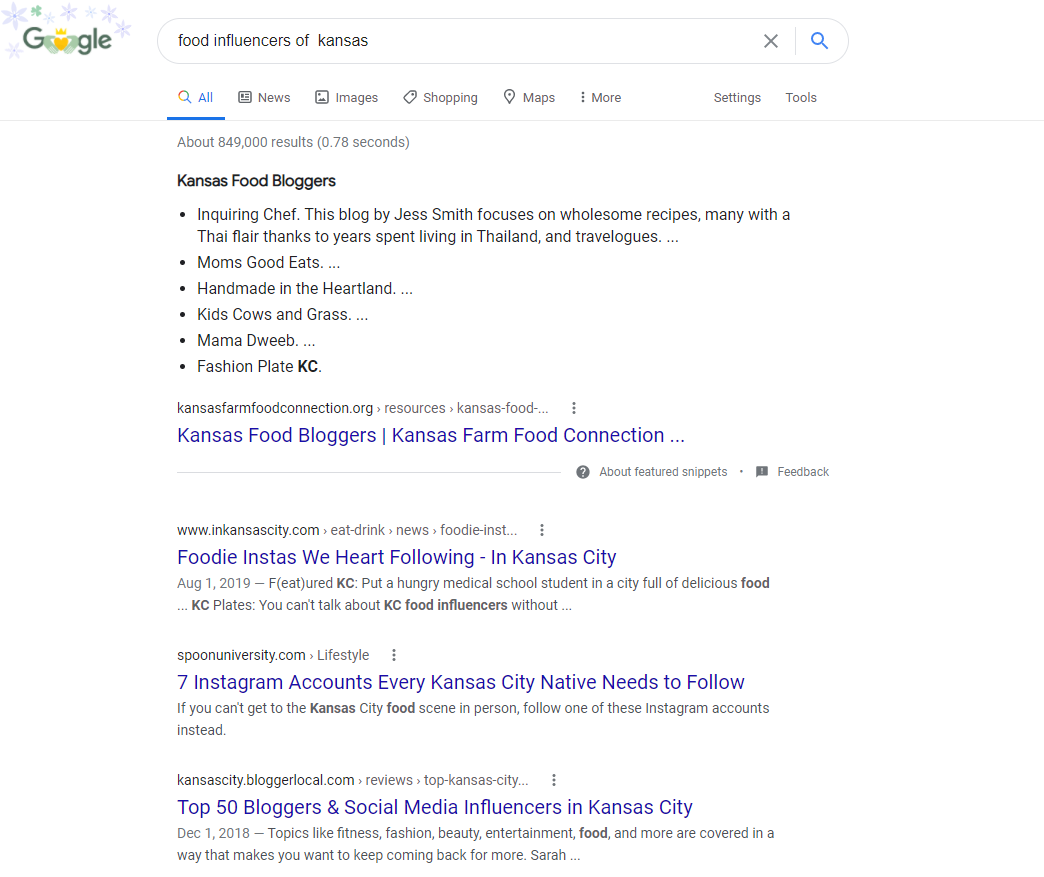
Task: Switch to the News tab
Action: point(264,98)
